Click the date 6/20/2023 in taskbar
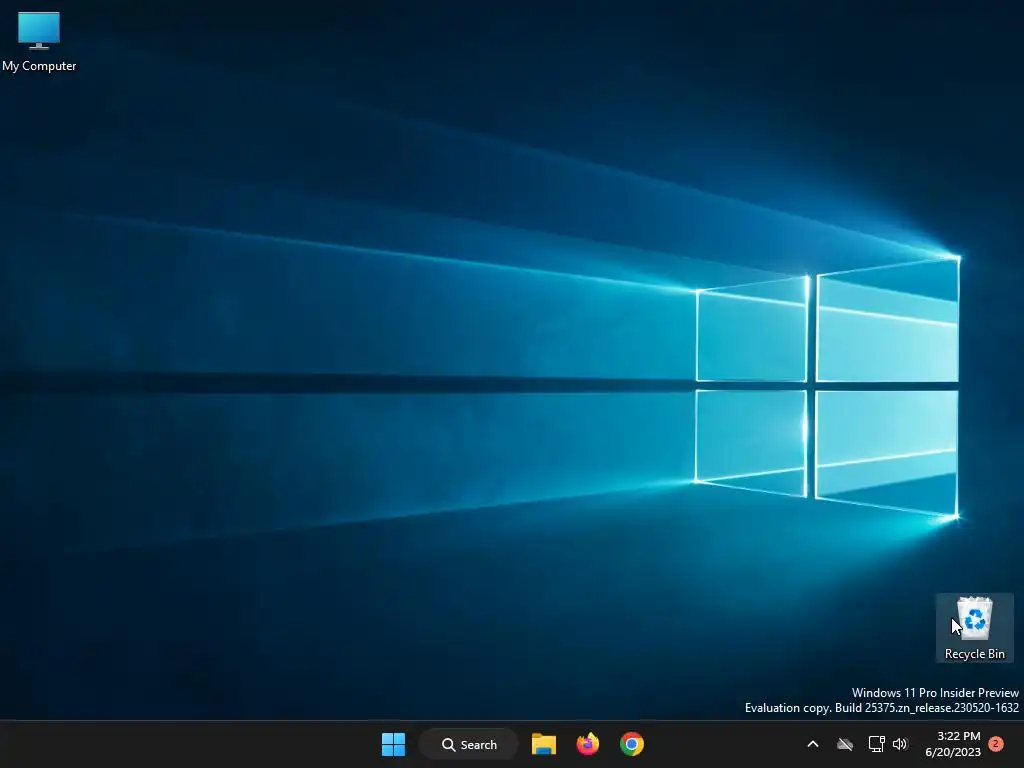 (953, 752)
